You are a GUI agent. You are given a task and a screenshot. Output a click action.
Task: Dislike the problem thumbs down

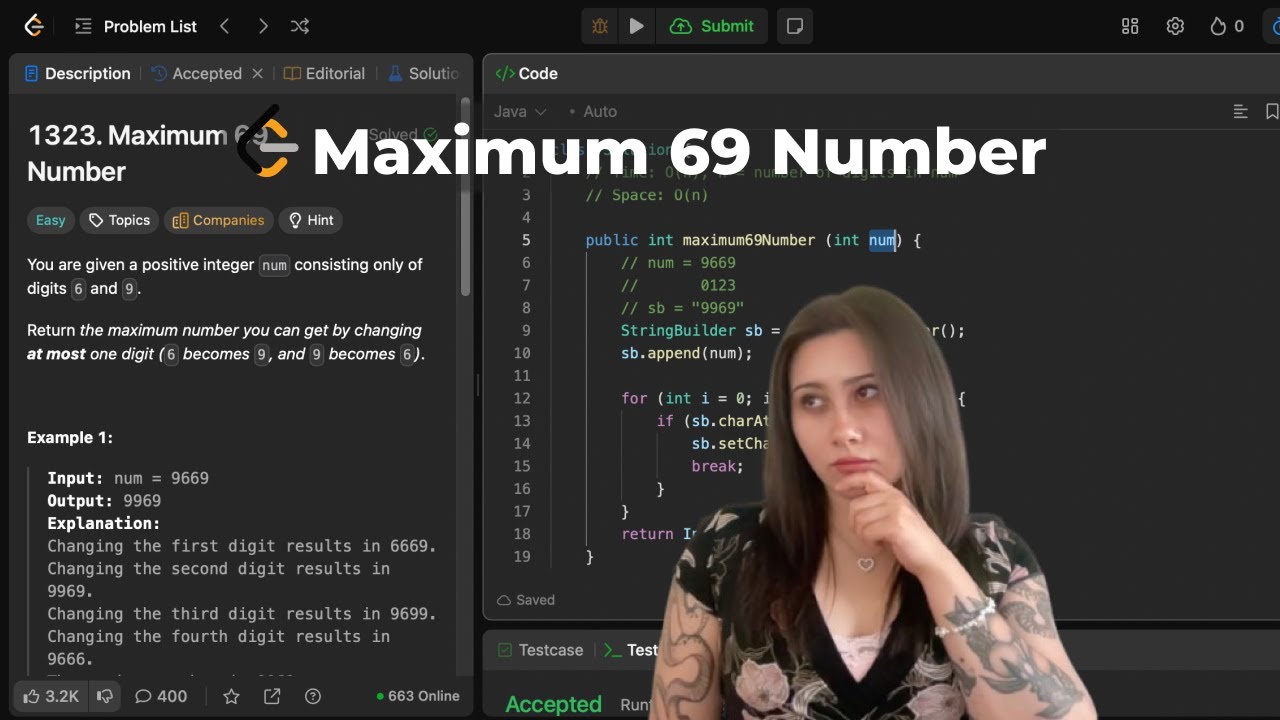point(104,696)
